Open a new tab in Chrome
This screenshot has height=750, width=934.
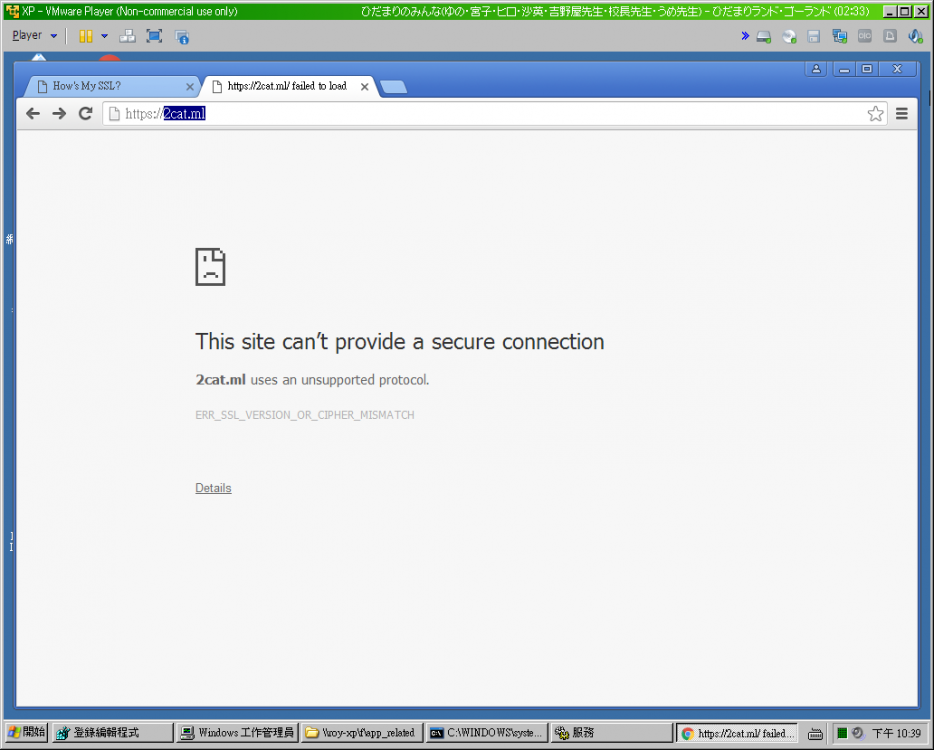point(394,87)
